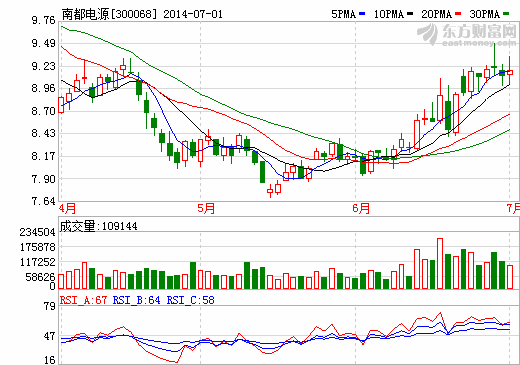Click the 8.96 price axis label
The height and width of the screenshot is (365, 520).
tap(43, 88)
